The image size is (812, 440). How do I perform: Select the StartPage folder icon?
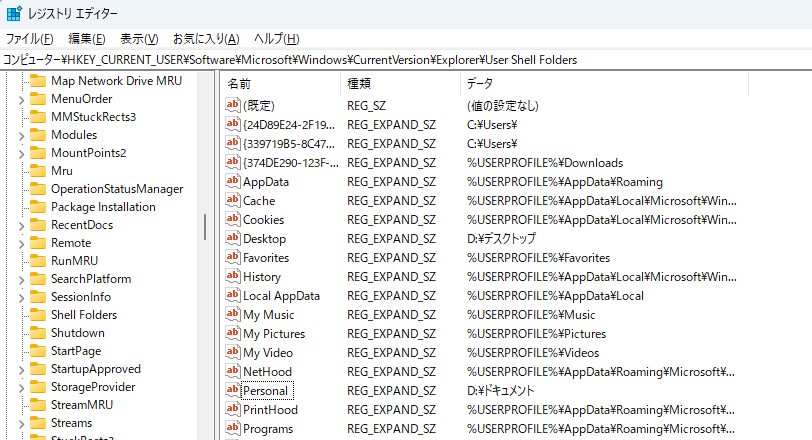point(38,351)
